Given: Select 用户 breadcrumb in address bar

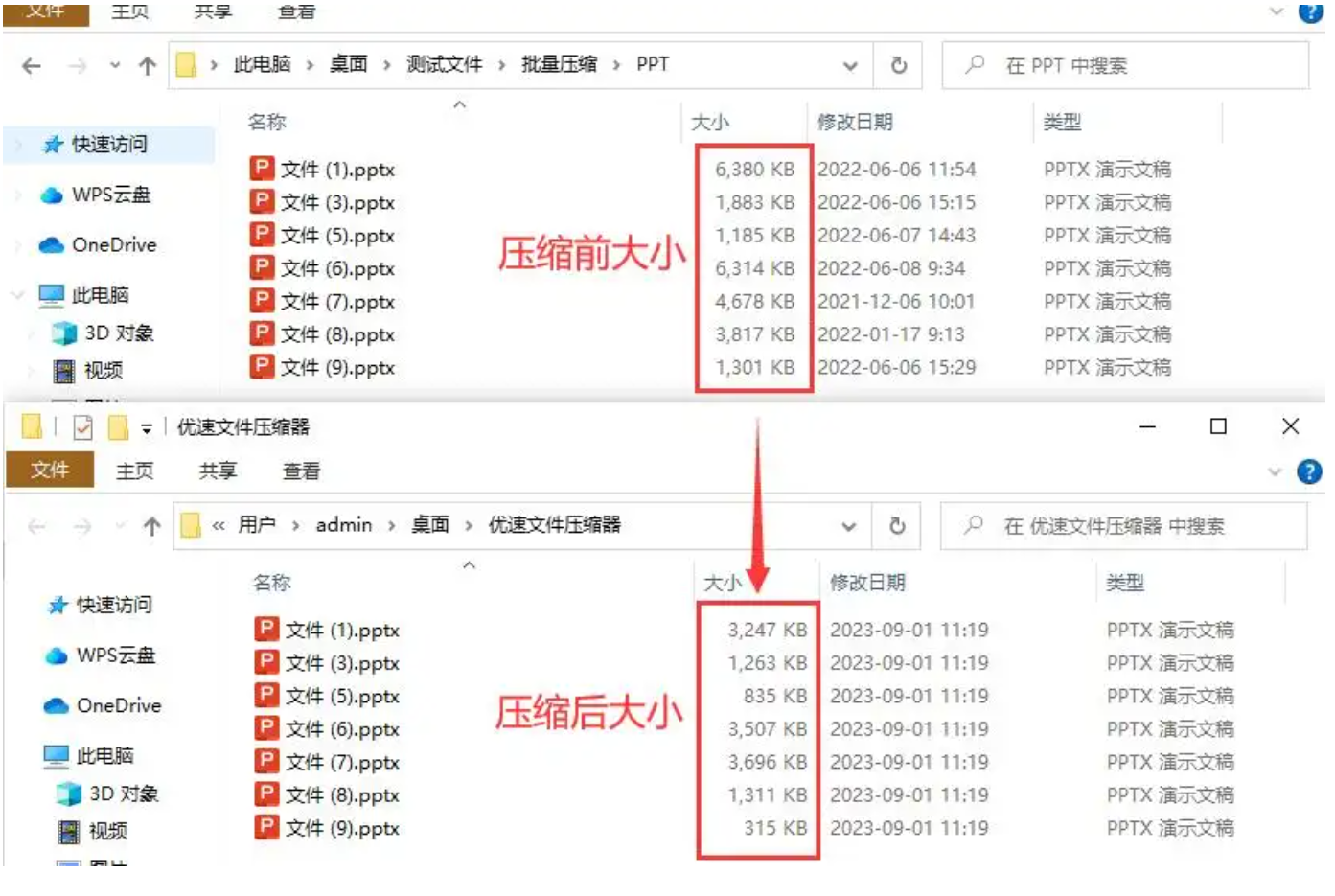Looking at the screenshot, I should click(257, 524).
